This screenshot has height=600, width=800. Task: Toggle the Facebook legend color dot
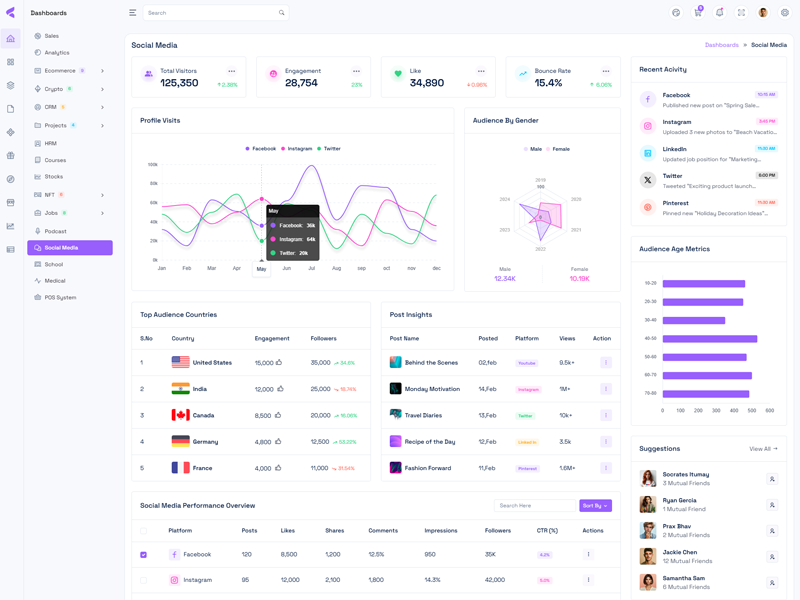[x=248, y=149]
